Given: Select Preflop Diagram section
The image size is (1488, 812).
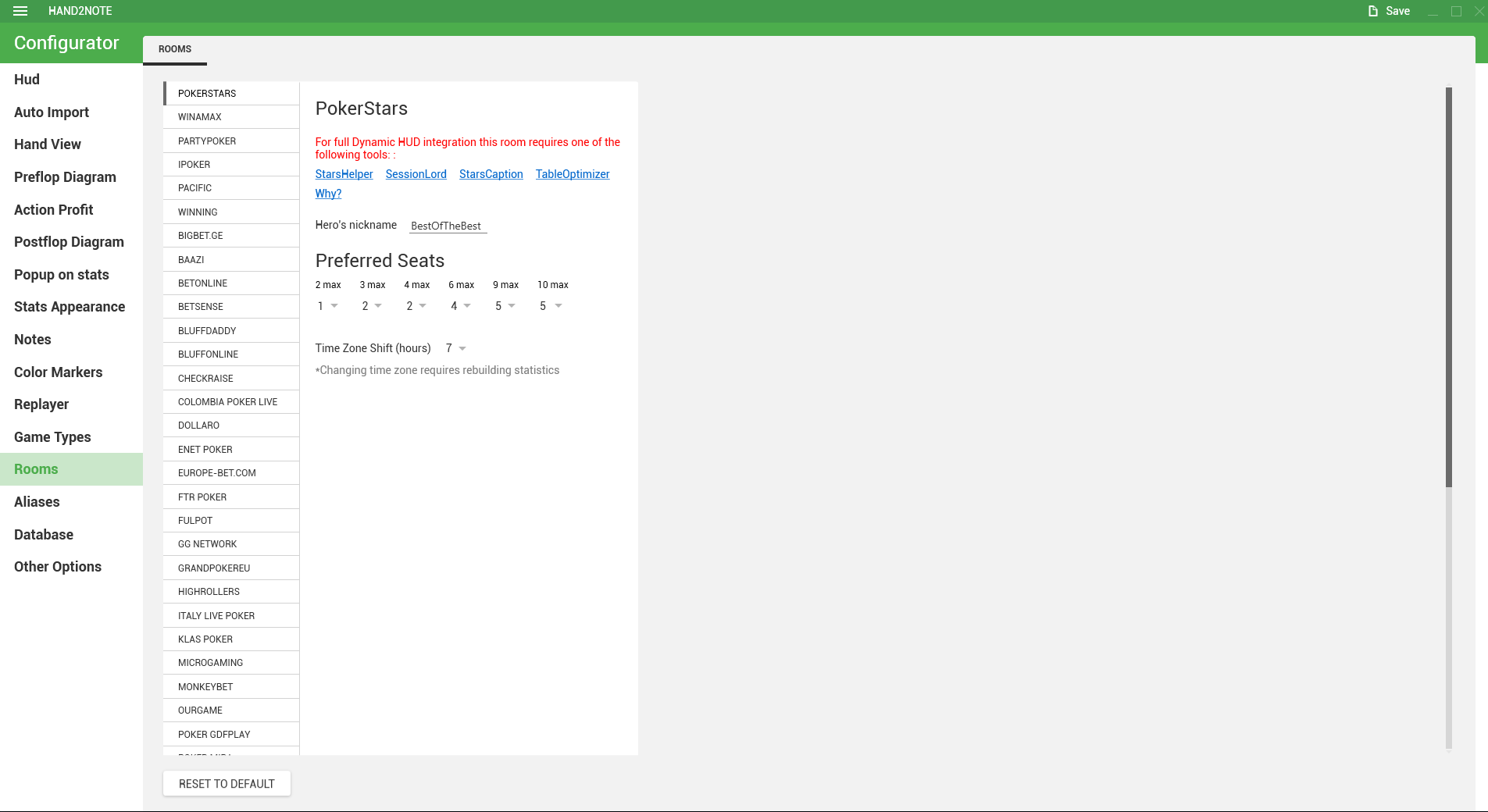Looking at the screenshot, I should [x=71, y=177].
